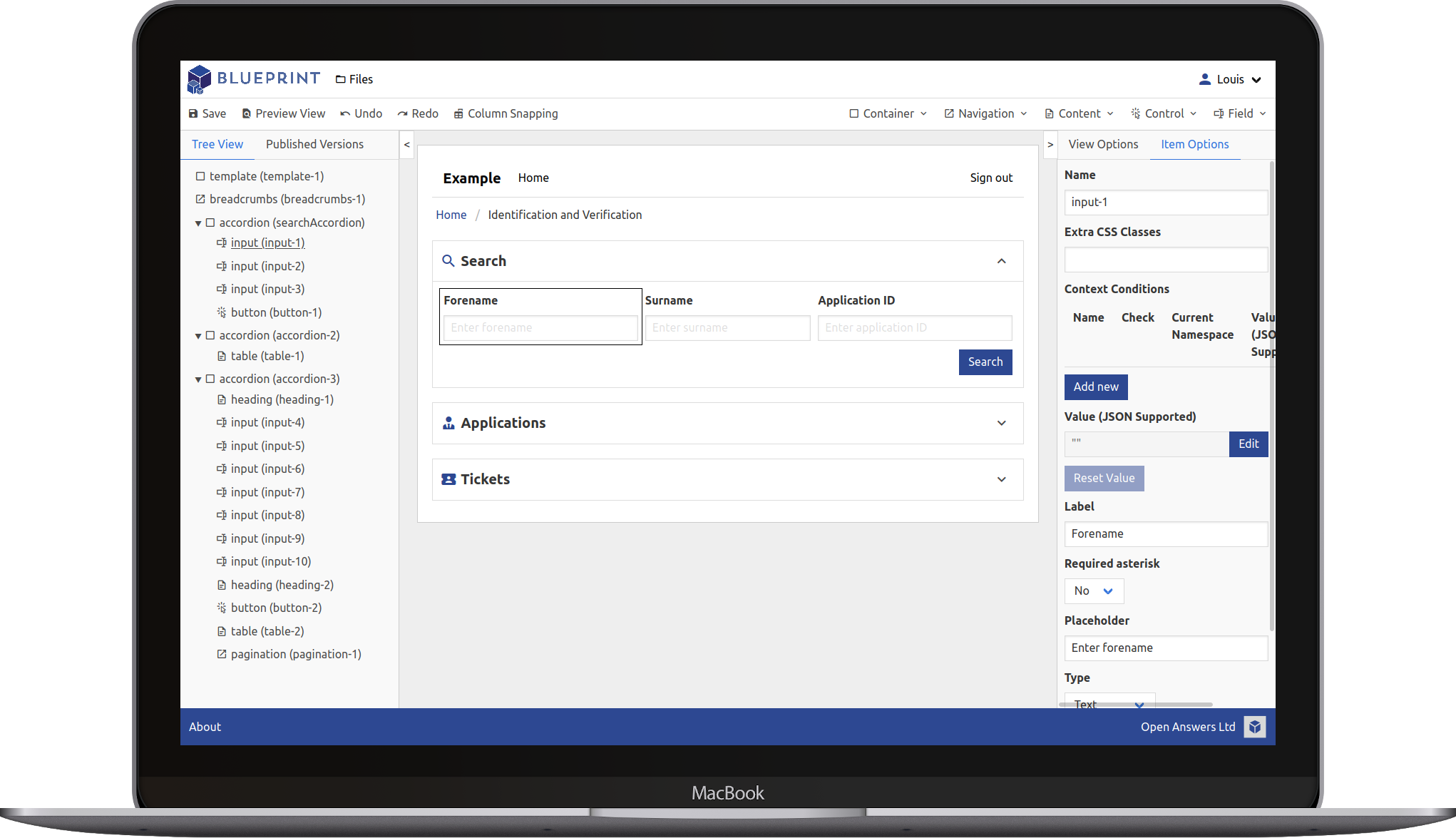
Task: Switch to the Published Versions tab
Action: [314, 144]
